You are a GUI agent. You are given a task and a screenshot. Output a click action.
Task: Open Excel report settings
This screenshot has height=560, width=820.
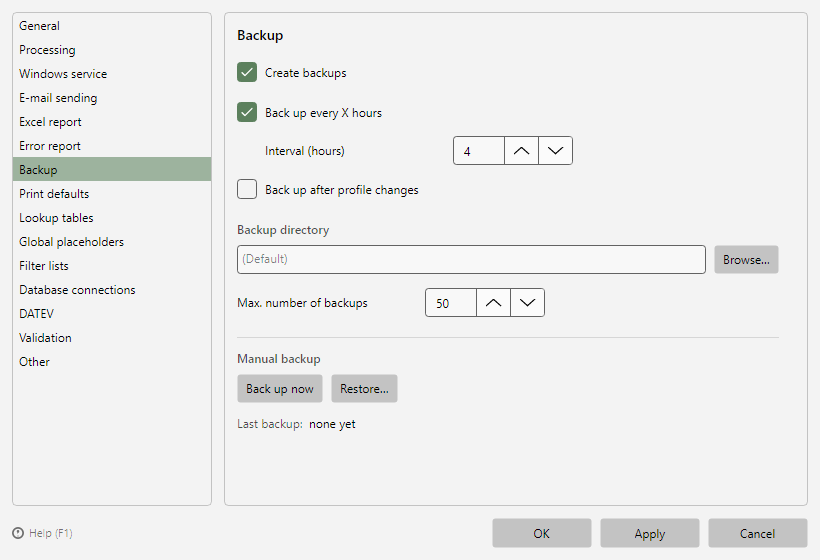[x=112, y=122]
